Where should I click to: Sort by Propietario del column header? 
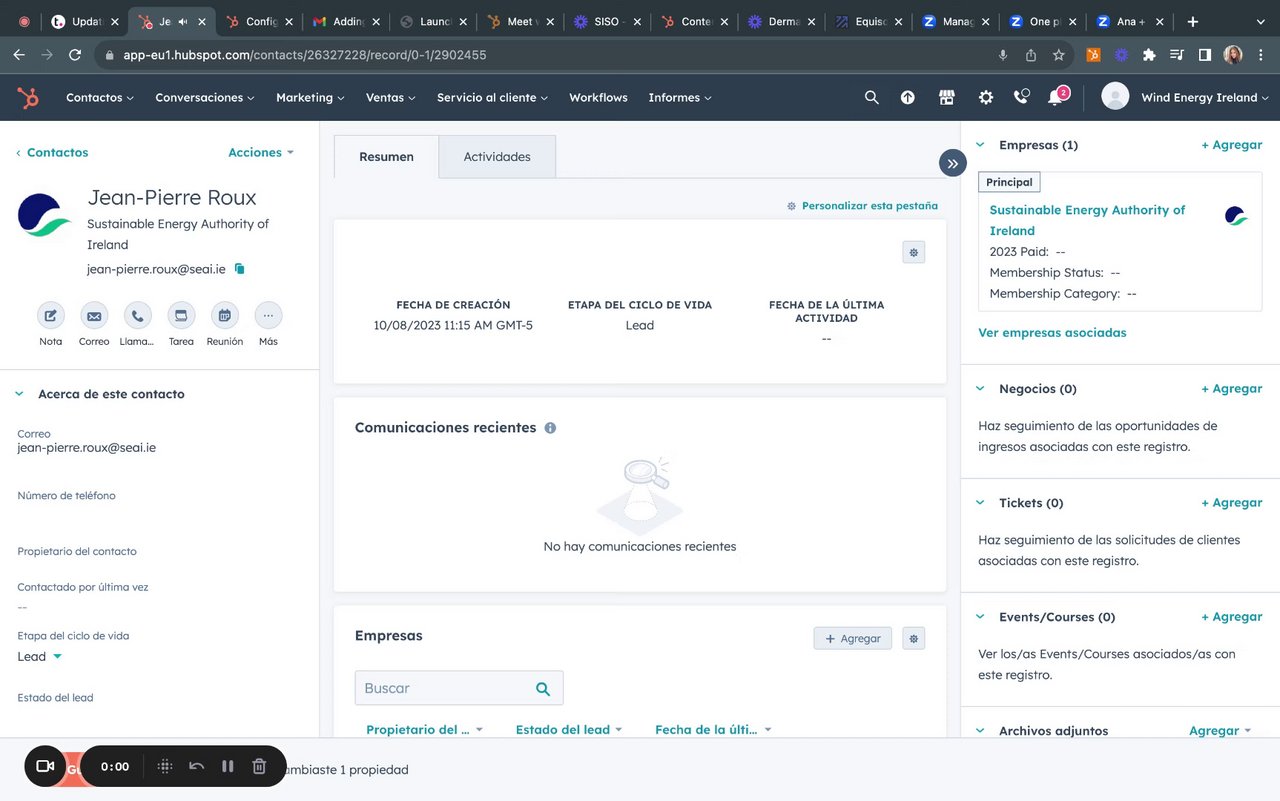click(x=424, y=730)
